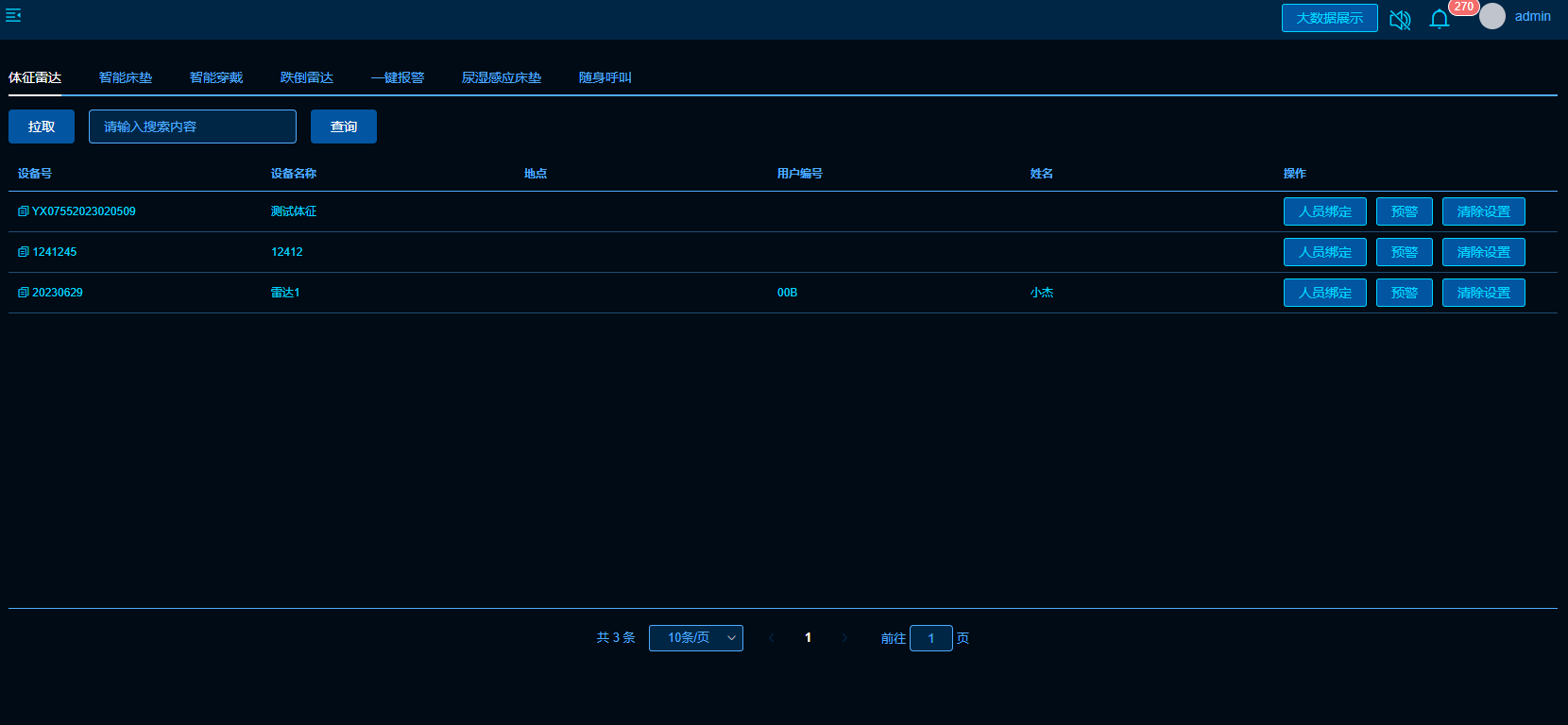This screenshot has width=1568, height=725.
Task: Click the 查询 query button
Action: pyautogui.click(x=344, y=126)
